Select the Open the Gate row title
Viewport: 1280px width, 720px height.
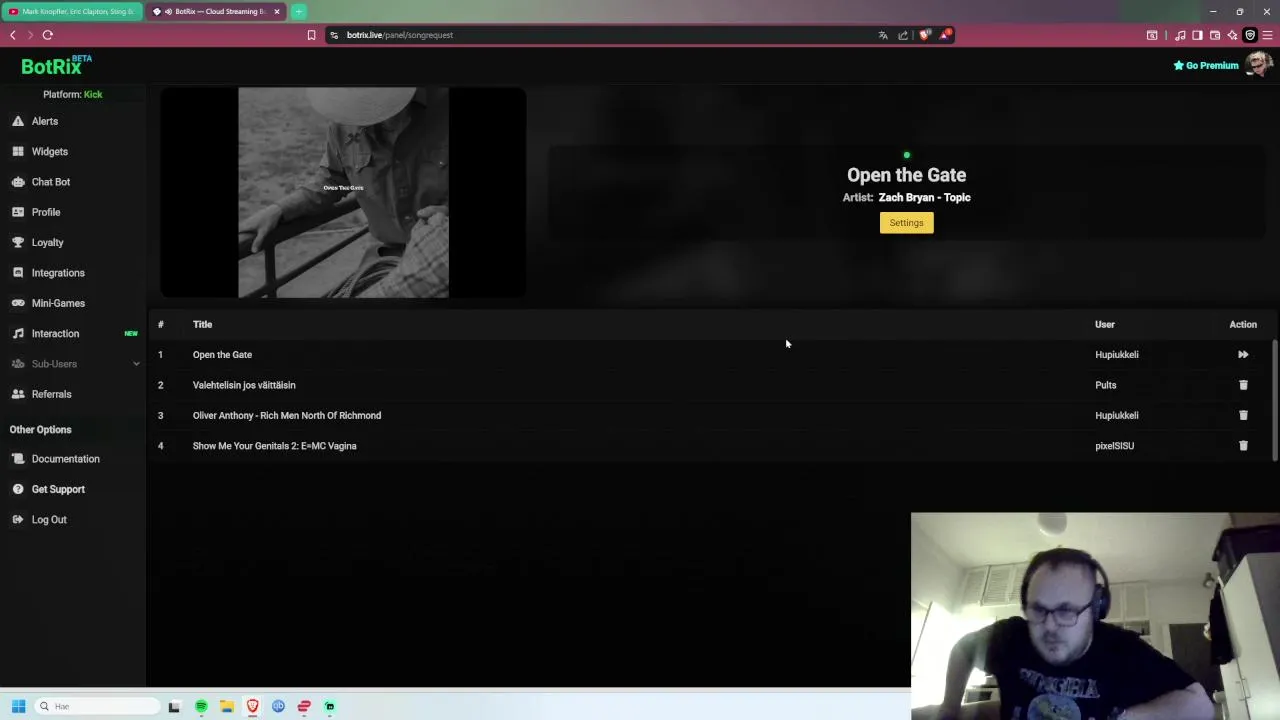click(x=222, y=355)
